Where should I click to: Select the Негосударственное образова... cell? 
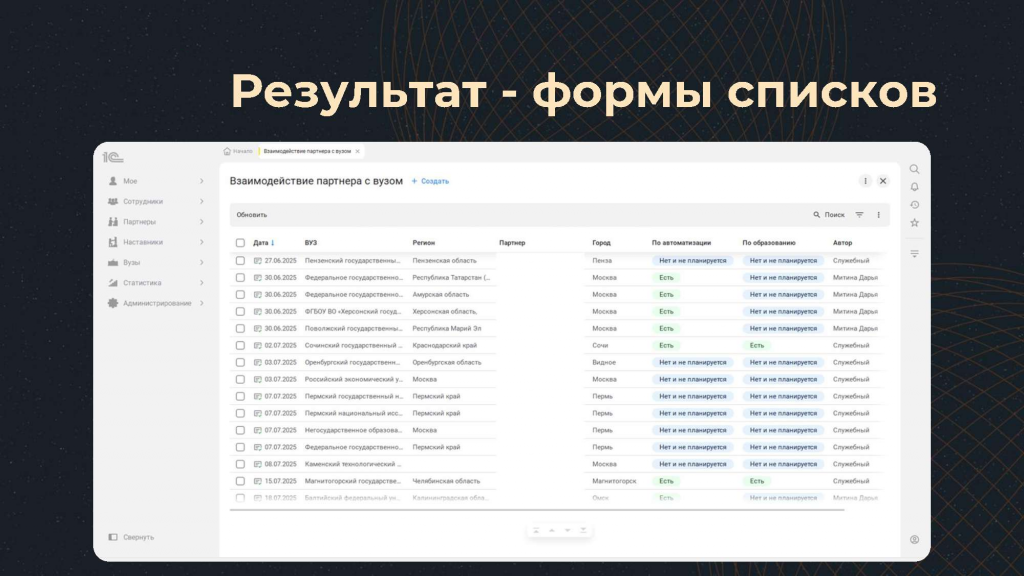[353, 430]
